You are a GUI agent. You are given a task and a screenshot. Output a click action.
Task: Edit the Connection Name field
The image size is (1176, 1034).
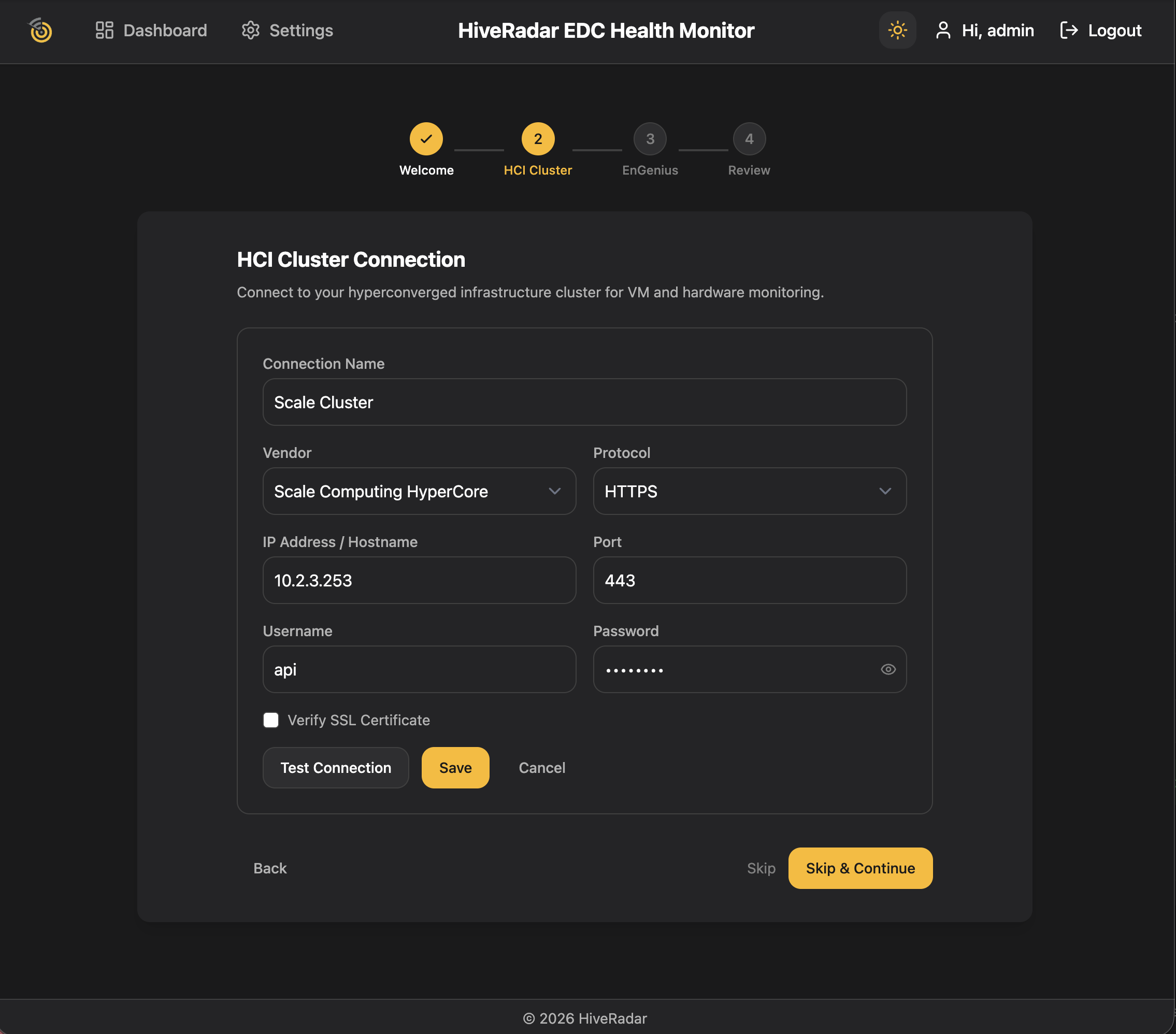(x=584, y=402)
